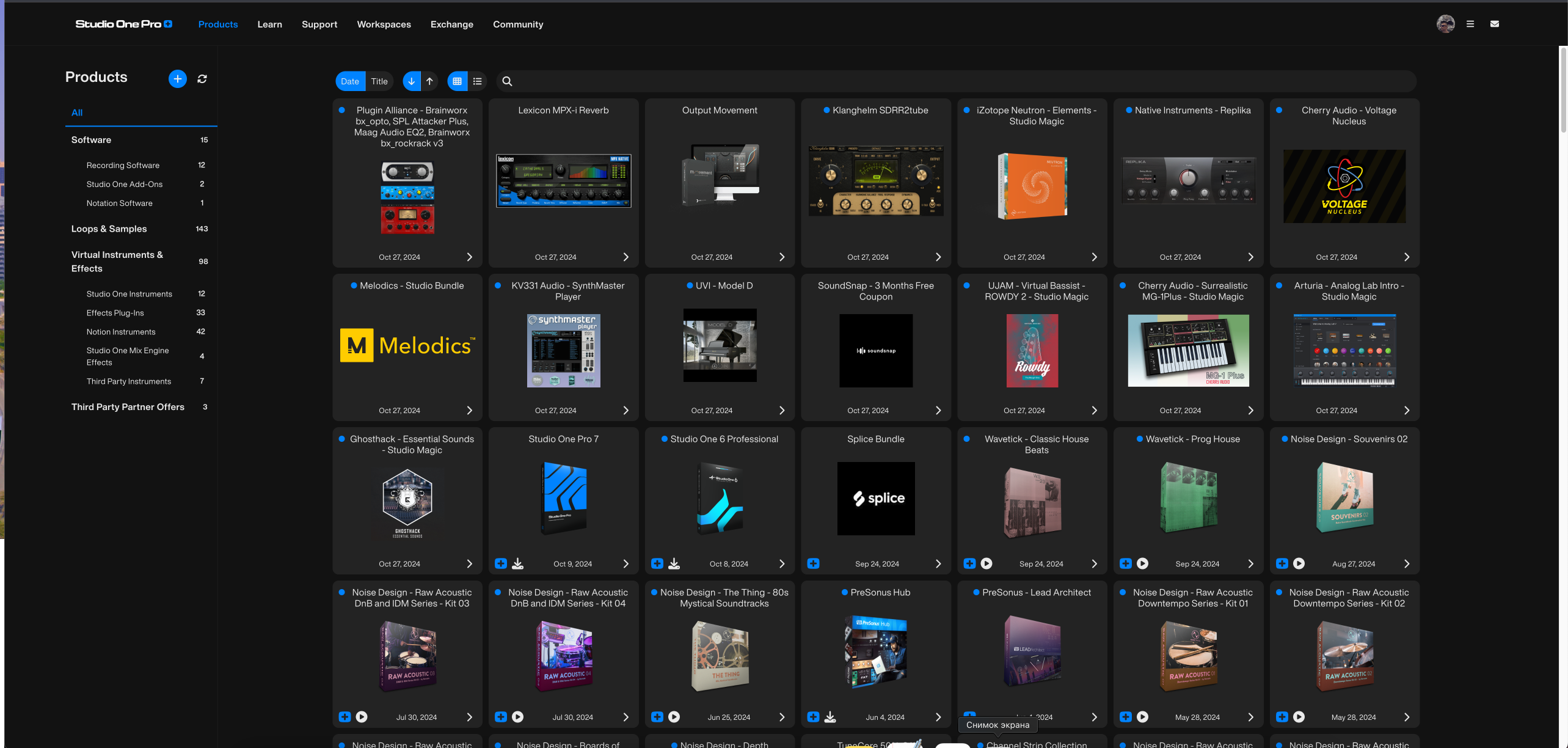This screenshot has width=1568, height=748.
Task: Click the Melodics Studio Bundle thumbnail
Action: [407, 346]
